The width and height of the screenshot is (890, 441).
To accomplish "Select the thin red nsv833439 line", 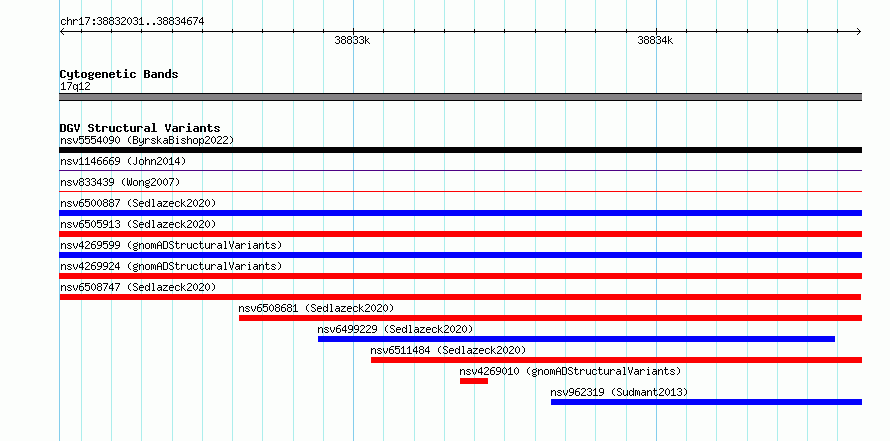I will (x=460, y=191).
